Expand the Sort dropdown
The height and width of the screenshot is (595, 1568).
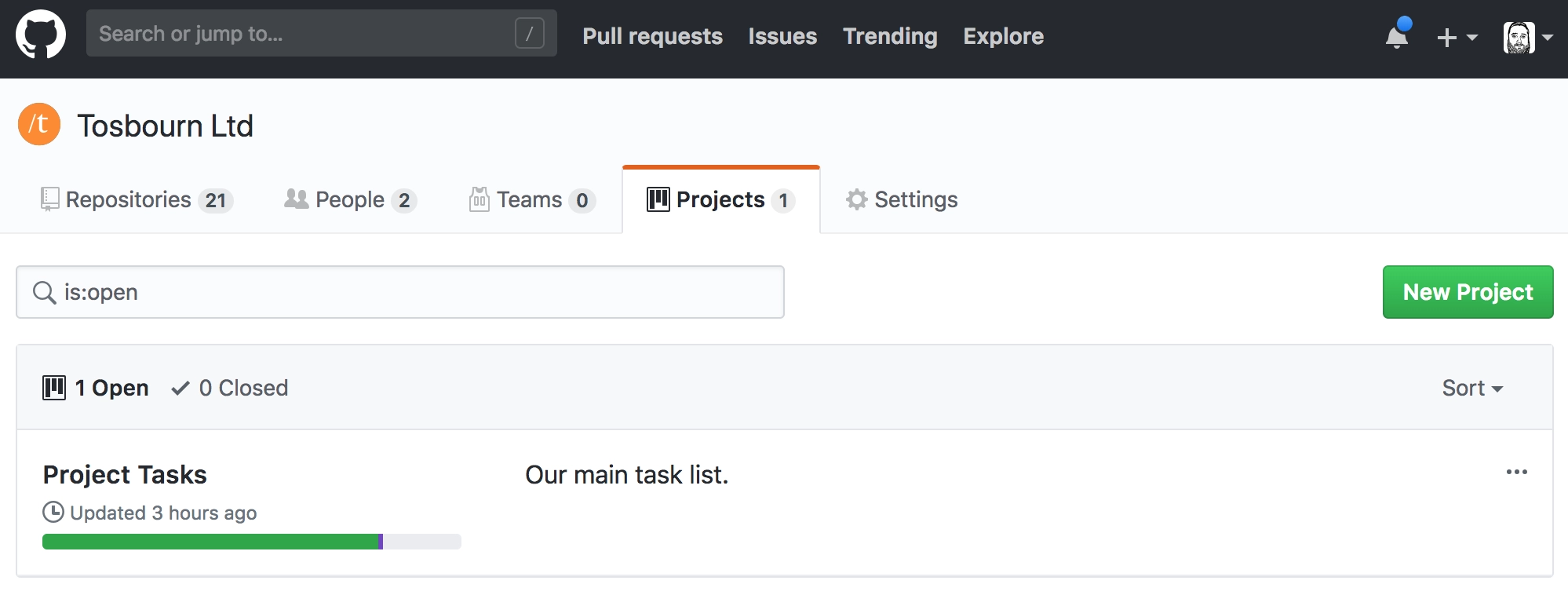1472,388
